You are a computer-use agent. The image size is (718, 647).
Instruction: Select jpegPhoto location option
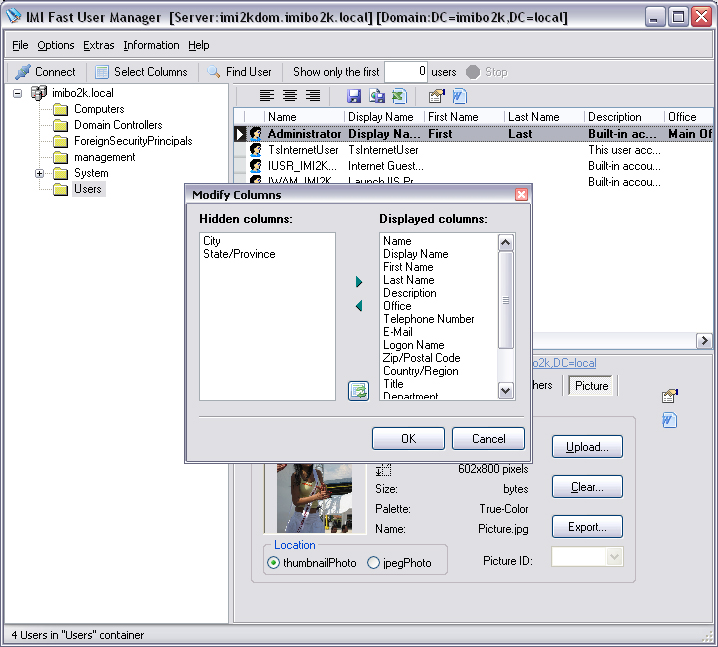coord(373,562)
